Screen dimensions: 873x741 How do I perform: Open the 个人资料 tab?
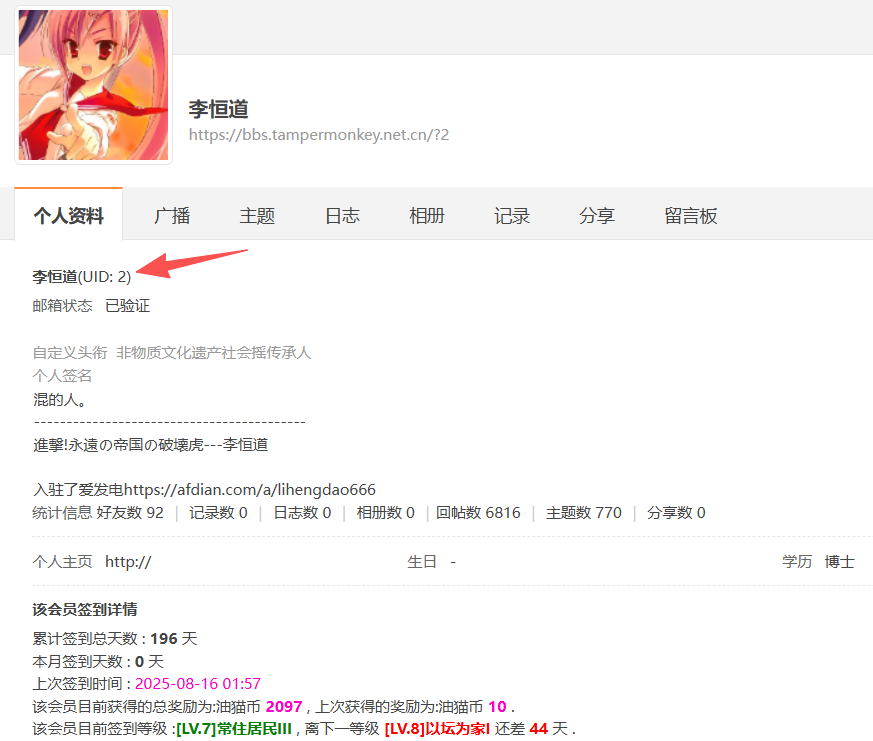point(68,215)
